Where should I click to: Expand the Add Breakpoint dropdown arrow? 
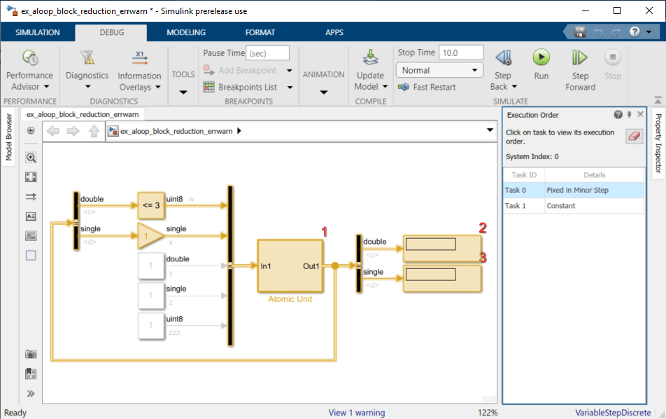point(289,70)
